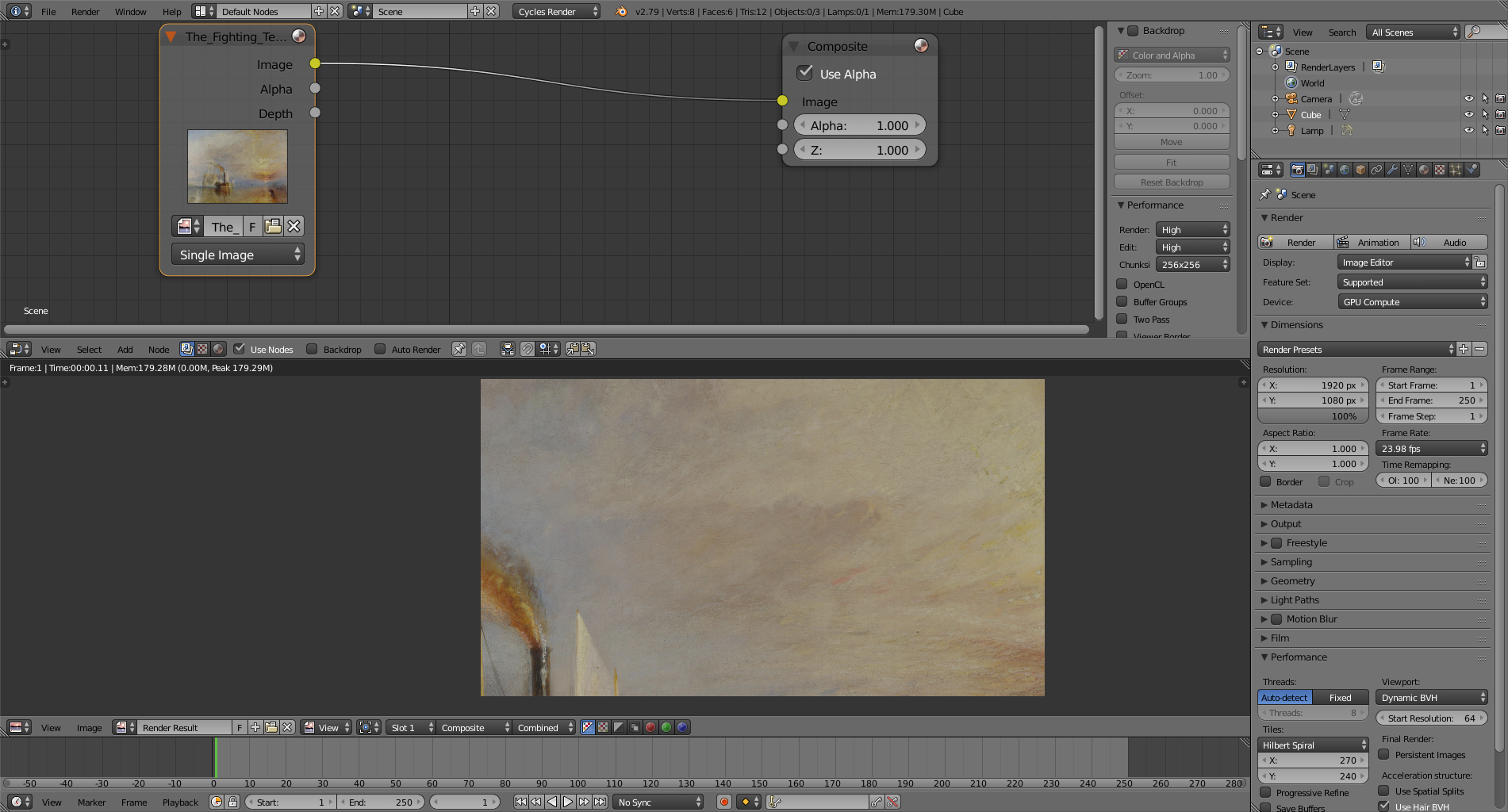
Task: Open the Frame Rate 23.98 fps dropdown
Action: tap(1432, 449)
